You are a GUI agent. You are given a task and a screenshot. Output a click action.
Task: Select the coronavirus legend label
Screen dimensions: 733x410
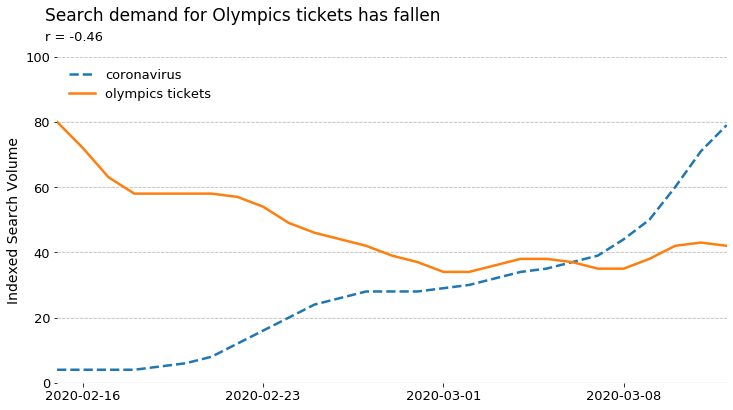click(x=144, y=75)
